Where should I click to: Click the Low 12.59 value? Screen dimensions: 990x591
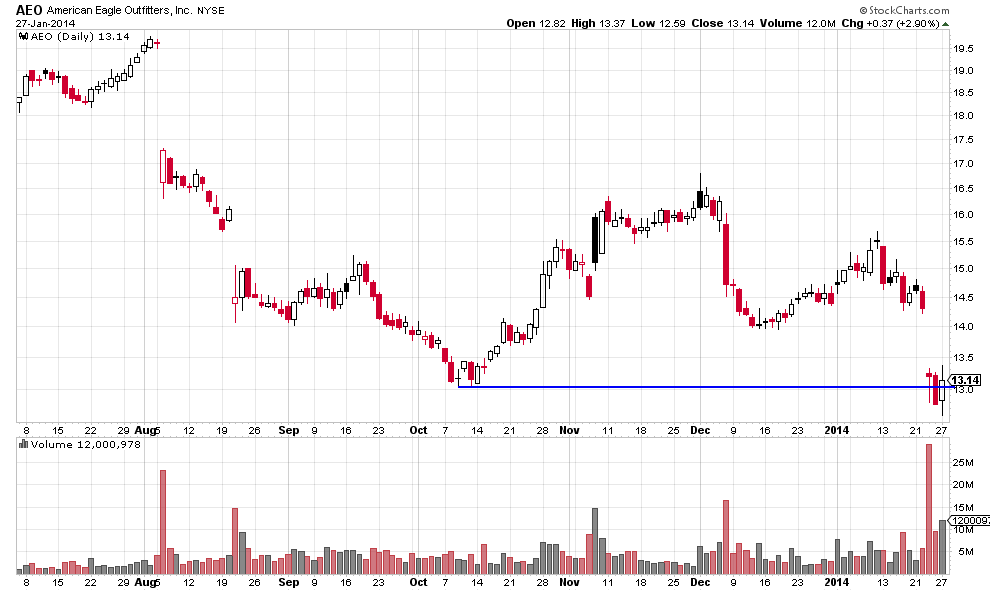click(658, 23)
